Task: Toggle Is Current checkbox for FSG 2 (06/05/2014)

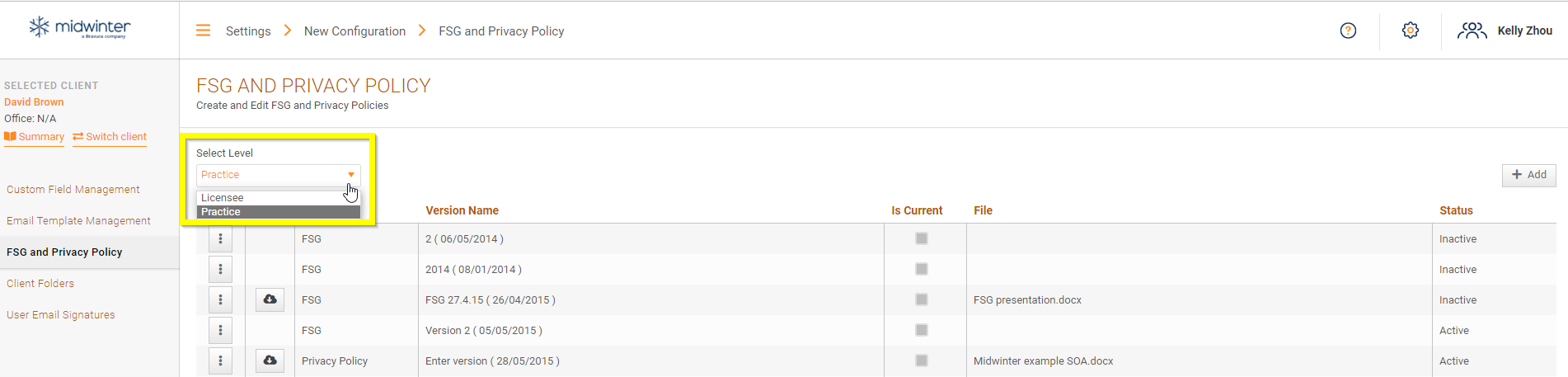Action: pyautogui.click(x=922, y=238)
